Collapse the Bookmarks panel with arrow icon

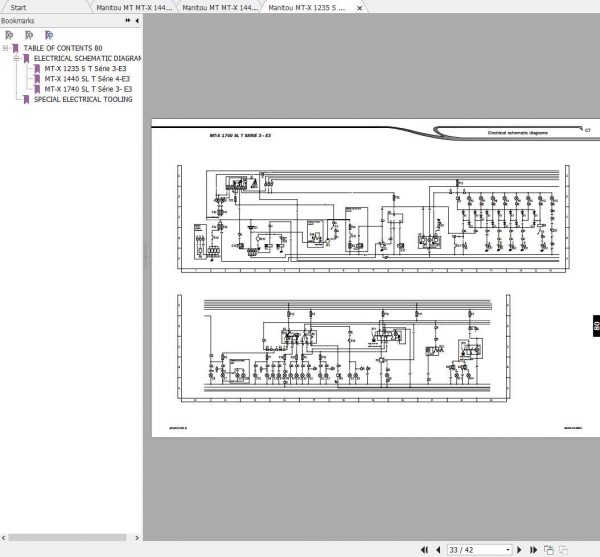pos(137,21)
